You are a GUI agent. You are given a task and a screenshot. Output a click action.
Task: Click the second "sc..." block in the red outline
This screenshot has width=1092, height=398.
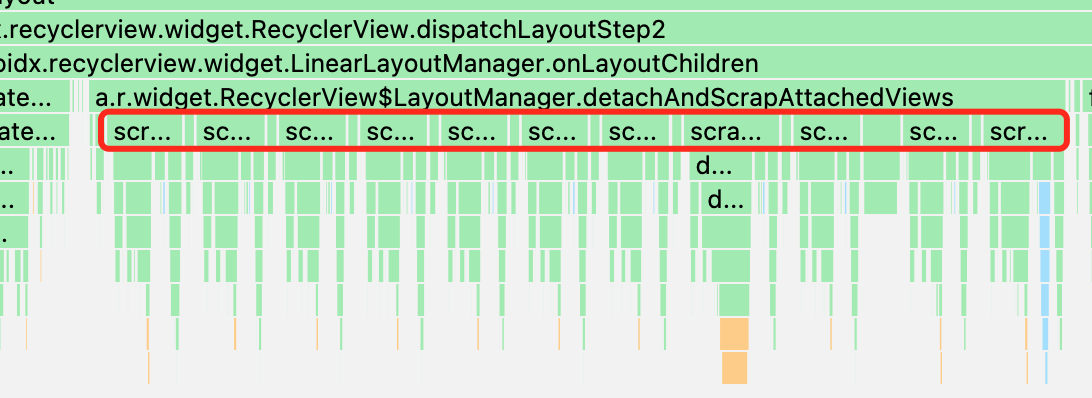click(x=230, y=131)
